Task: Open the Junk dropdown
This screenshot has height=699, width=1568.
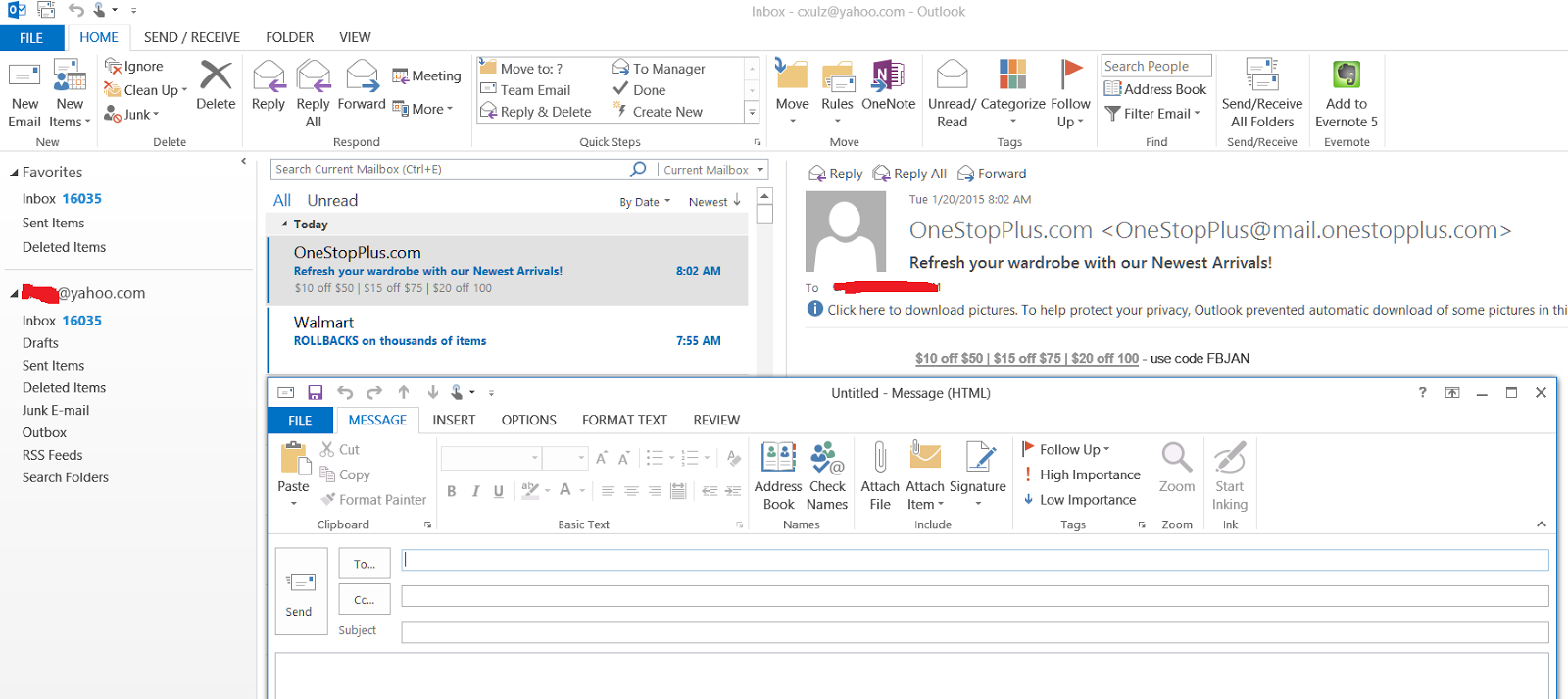Action: (131, 114)
